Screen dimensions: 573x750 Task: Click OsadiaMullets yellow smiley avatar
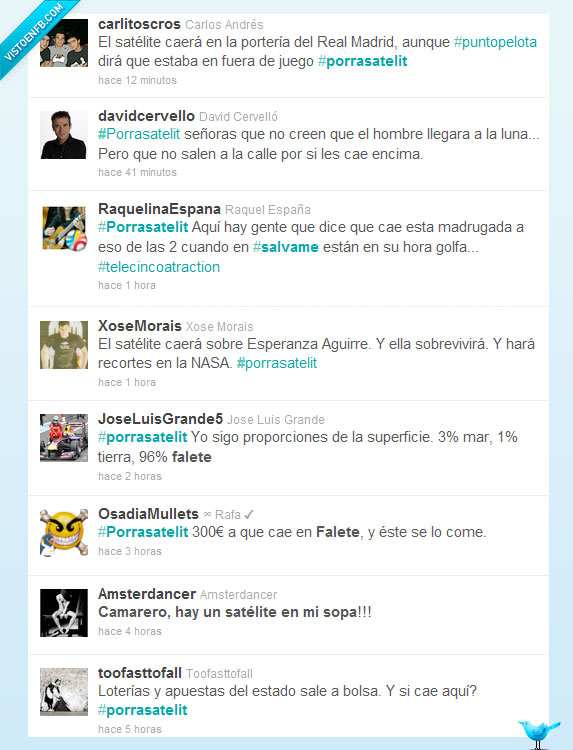tap(64, 533)
